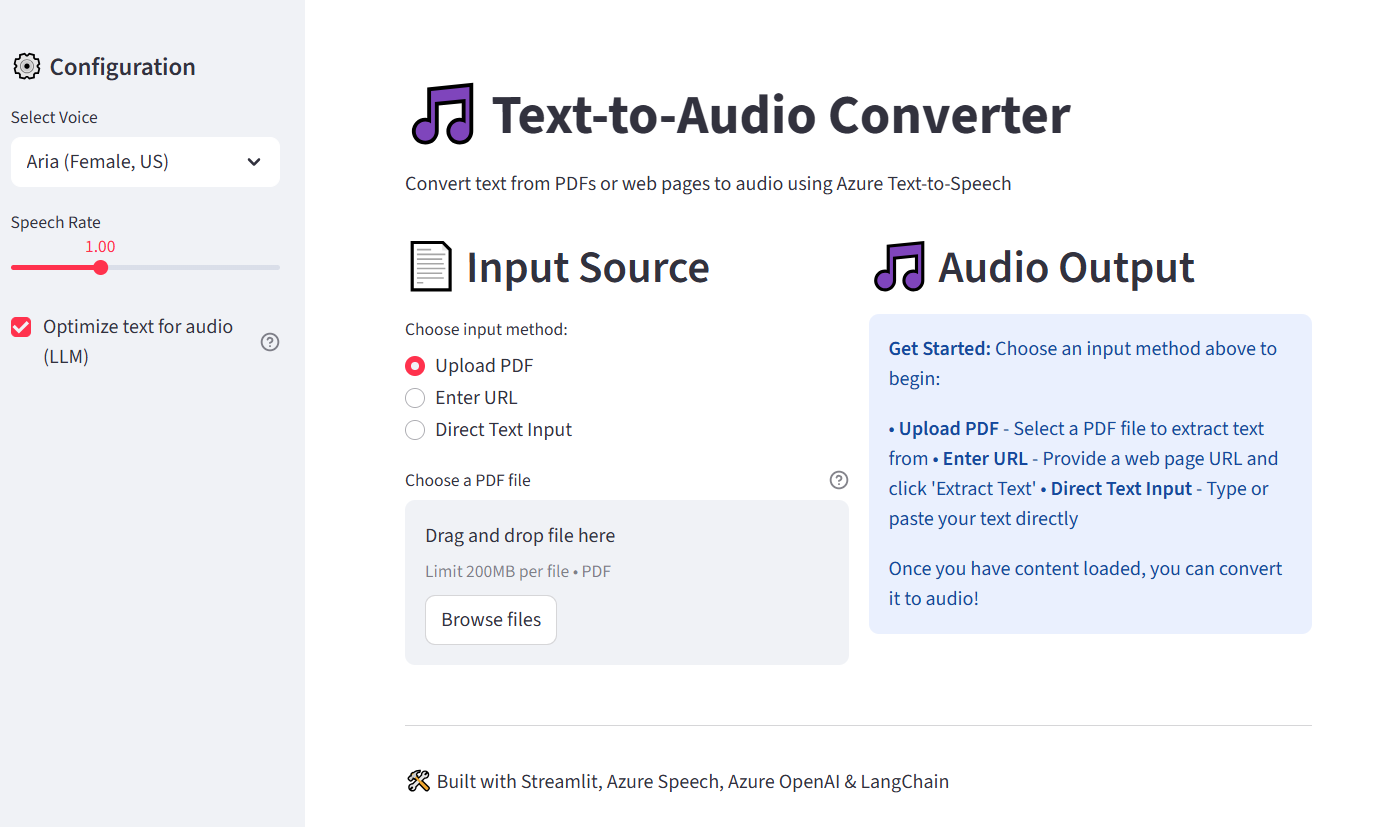Click the Speech Rate slider handle
1383x827 pixels.
(x=100, y=267)
